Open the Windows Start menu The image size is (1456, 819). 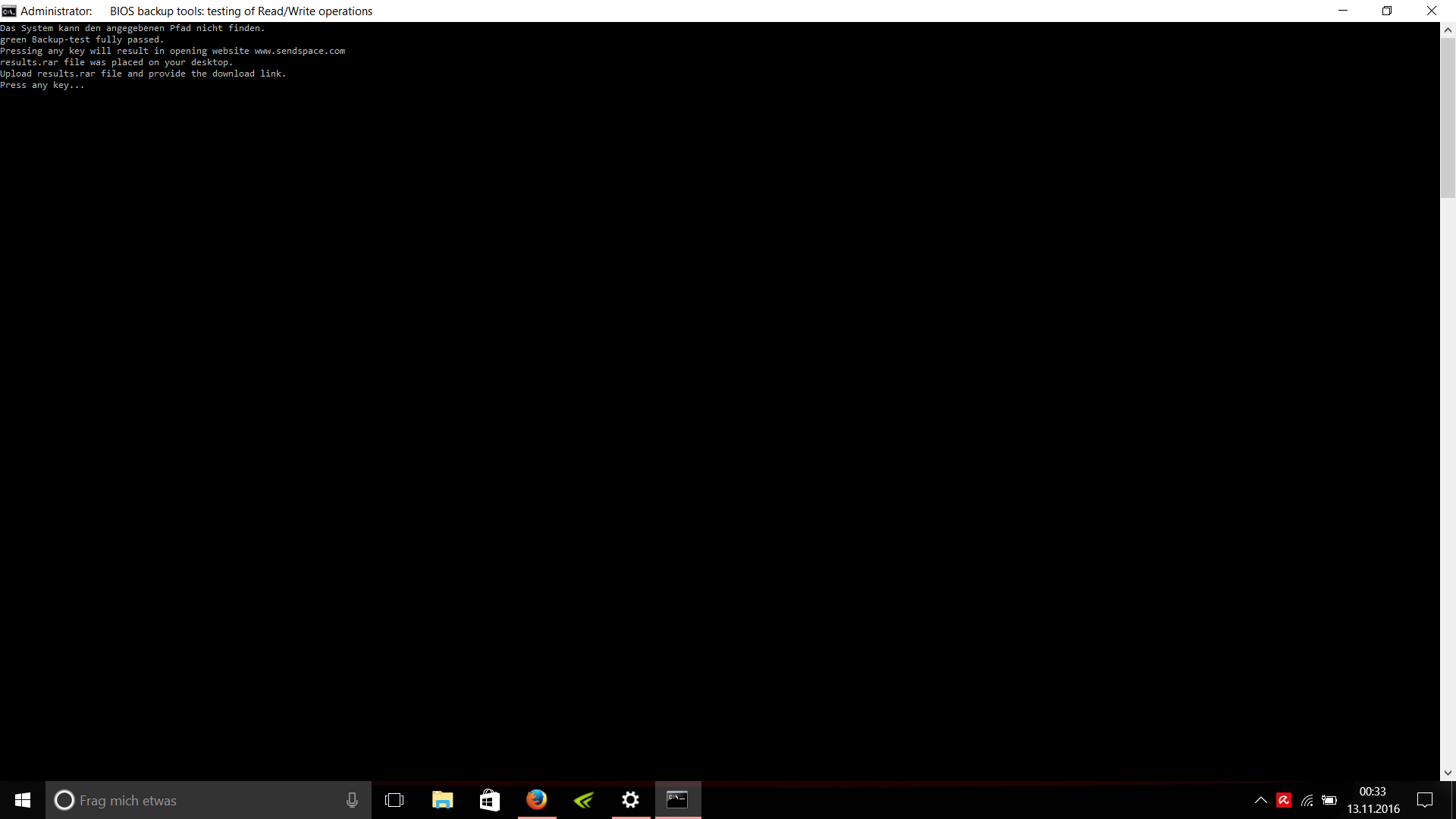23,800
